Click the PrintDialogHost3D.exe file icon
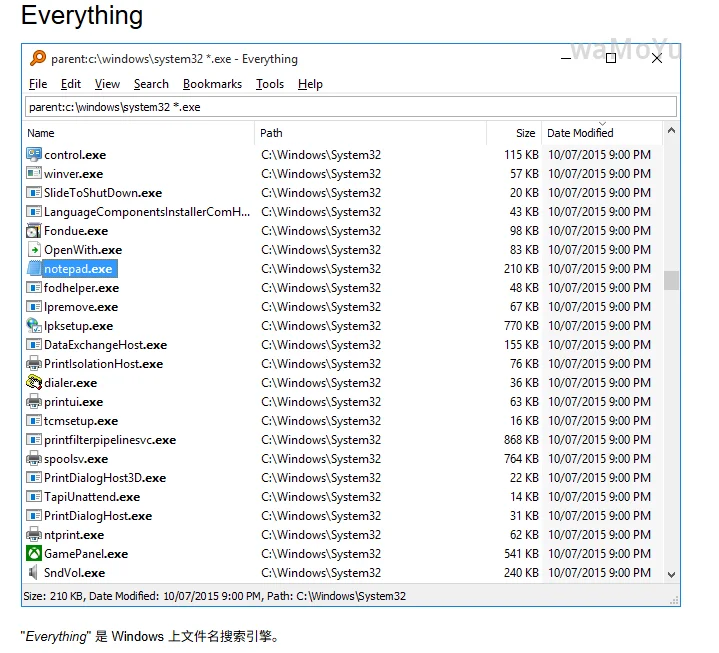 click(x=34, y=478)
